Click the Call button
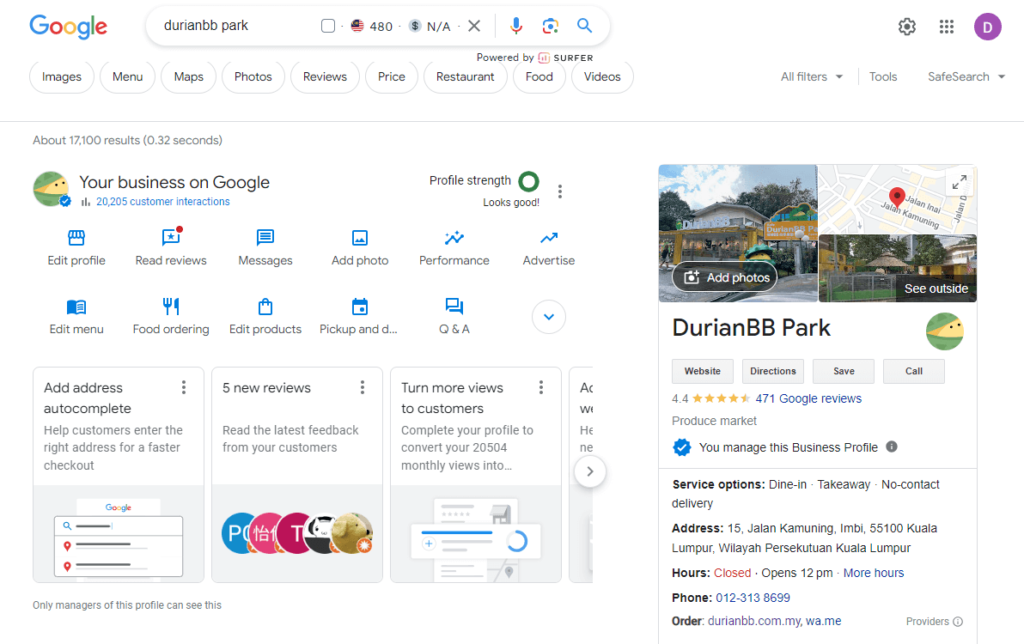The height and width of the screenshot is (644, 1024). [914, 371]
